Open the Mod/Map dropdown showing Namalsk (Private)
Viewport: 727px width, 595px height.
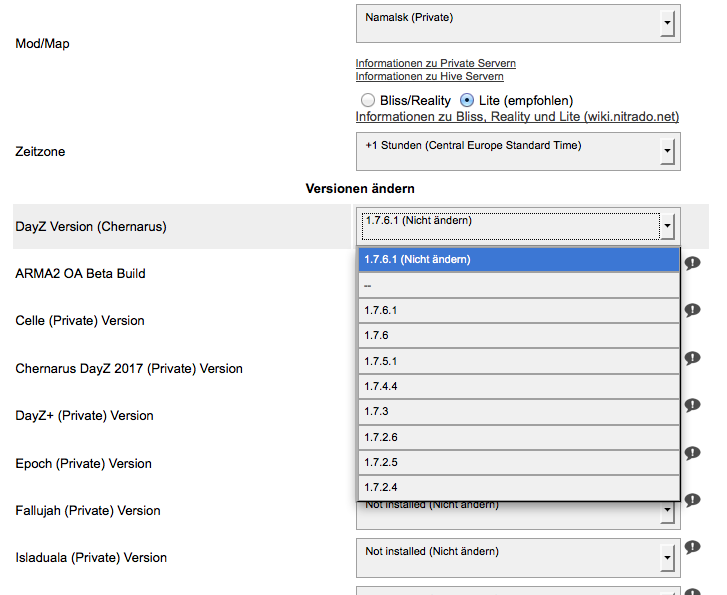point(518,24)
